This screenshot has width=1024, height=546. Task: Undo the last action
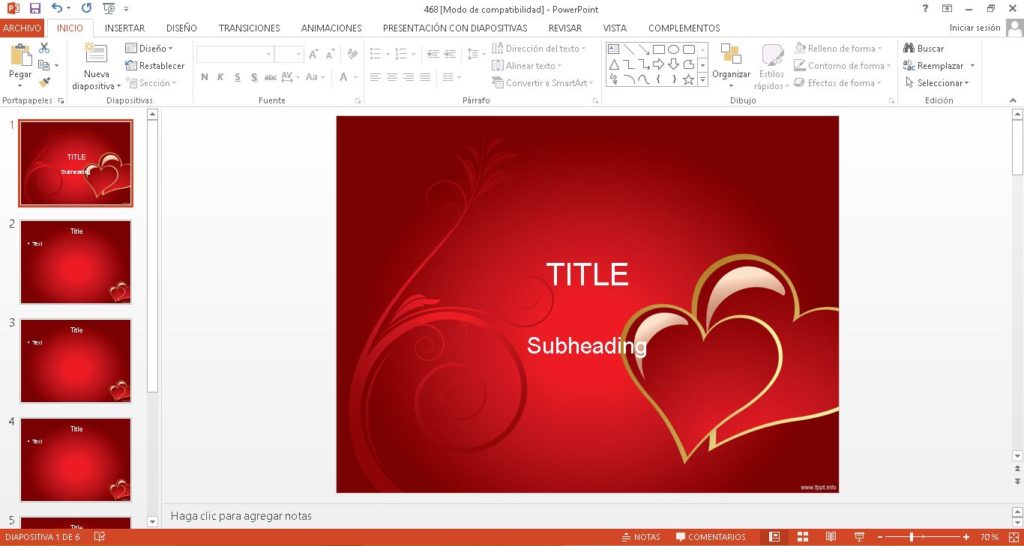(57, 8)
